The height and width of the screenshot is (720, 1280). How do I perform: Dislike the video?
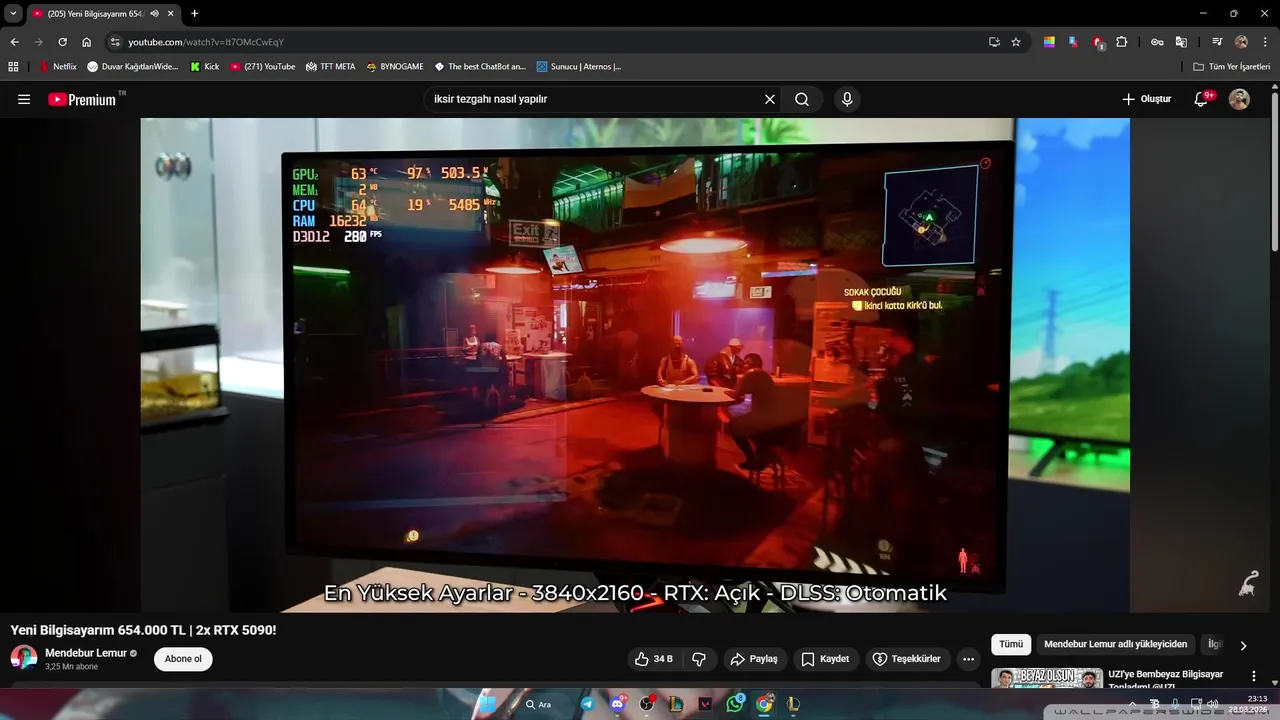699,659
